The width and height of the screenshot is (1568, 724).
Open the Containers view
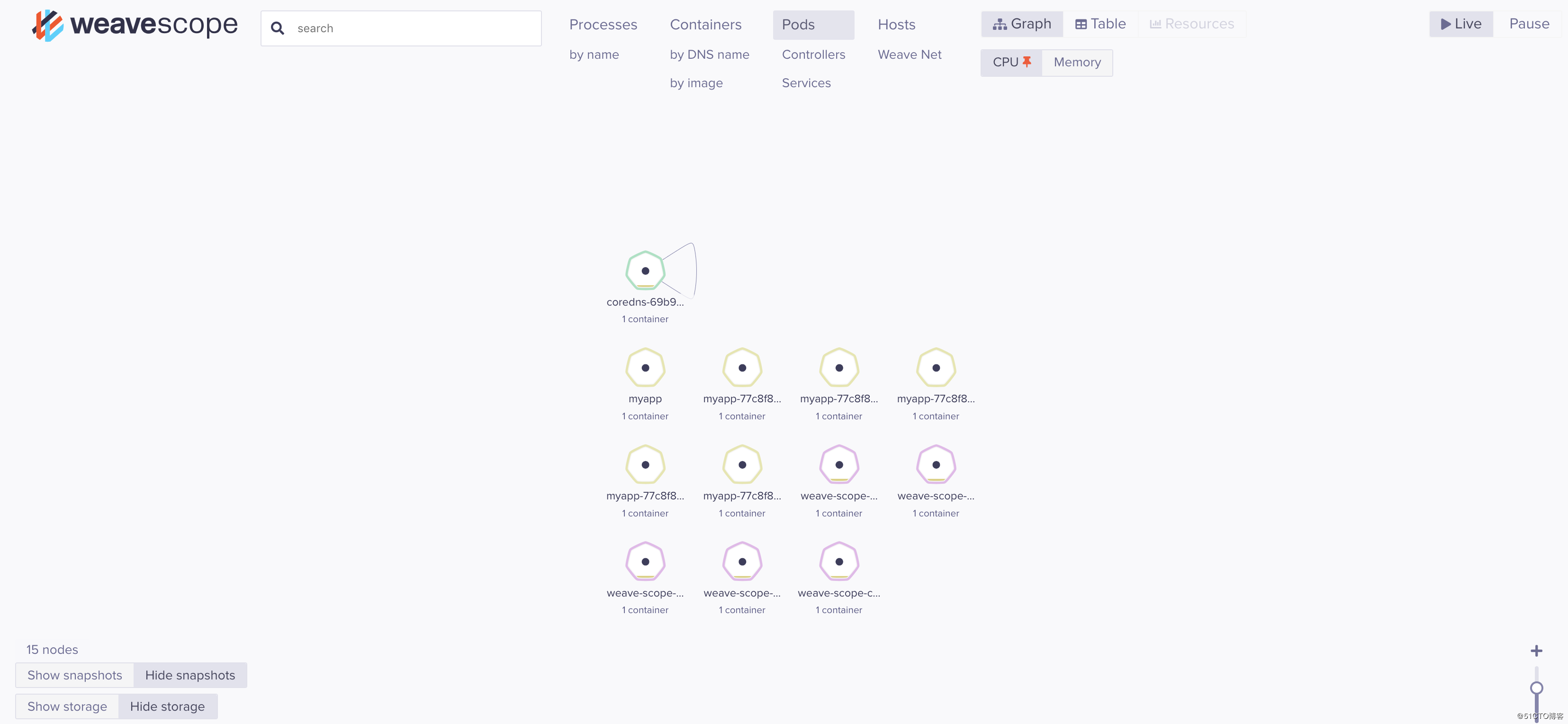(x=705, y=24)
